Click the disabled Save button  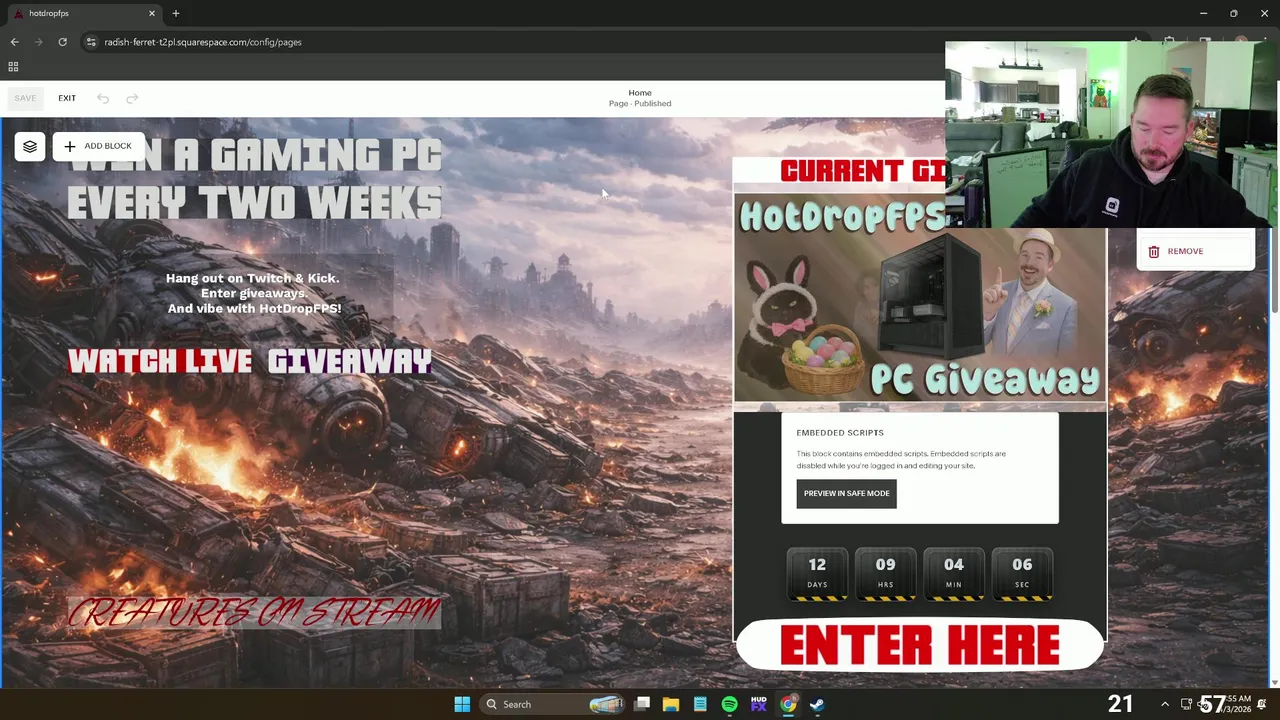(x=25, y=98)
